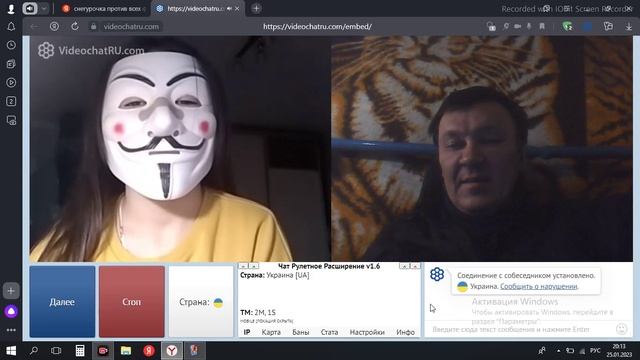Image resolution: width=640 pixels, height=360 pixels.
Task: Click the videochatru.com domain in address bar
Action: click(131, 27)
